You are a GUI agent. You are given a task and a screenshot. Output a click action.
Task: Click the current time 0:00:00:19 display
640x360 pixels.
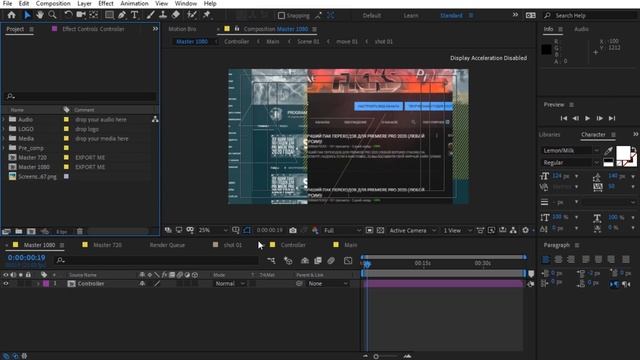point(27,258)
